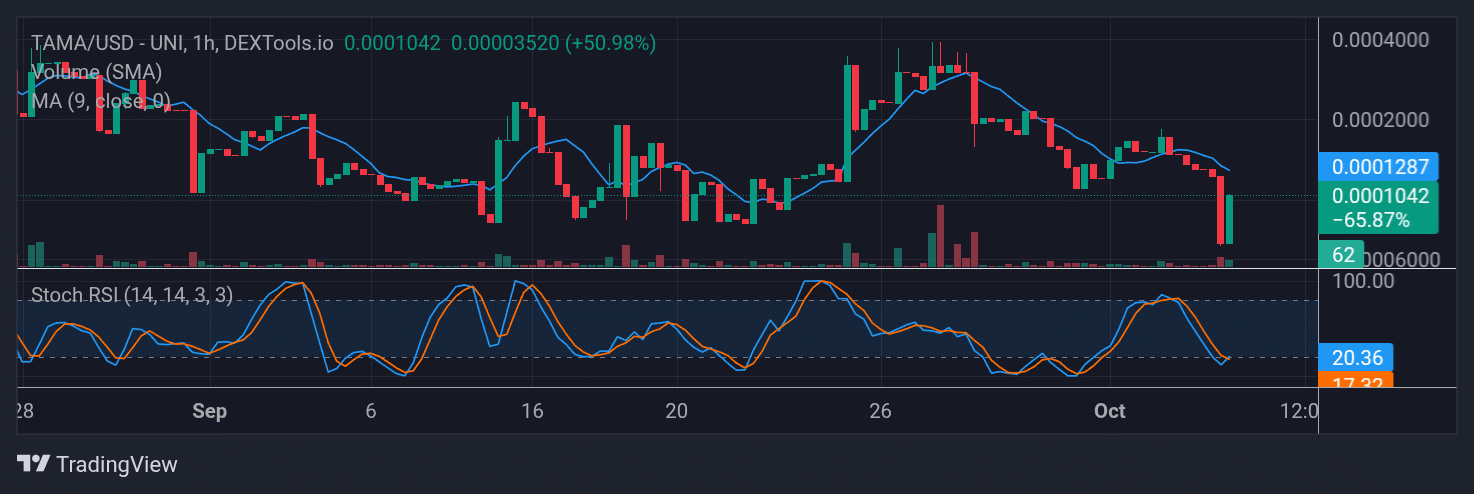Click the TradingView logo icon

pyautogui.click(x=34, y=464)
